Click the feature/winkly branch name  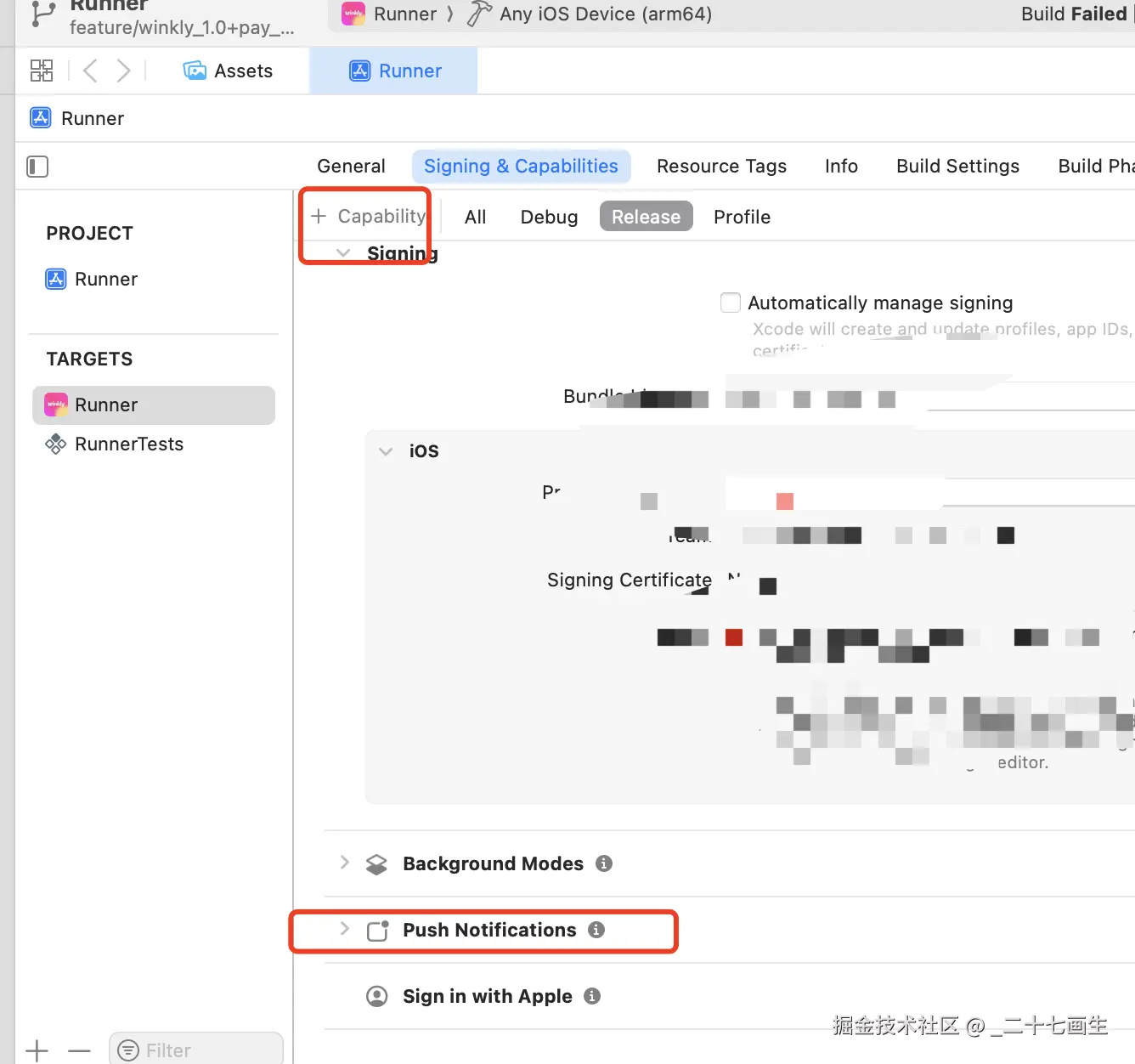tap(182, 27)
